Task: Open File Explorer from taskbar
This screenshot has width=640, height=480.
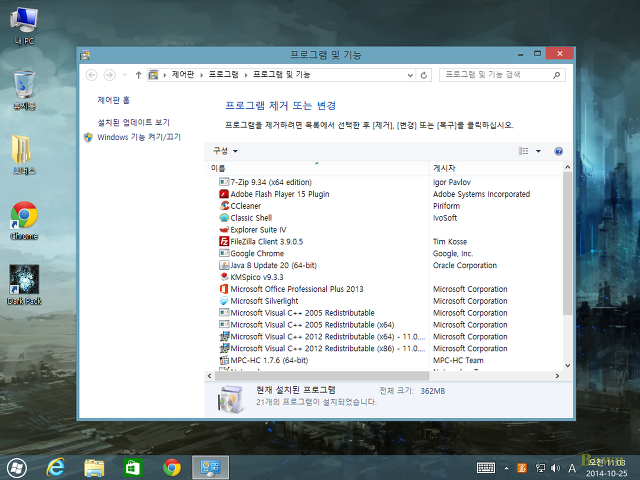Action: click(94, 467)
